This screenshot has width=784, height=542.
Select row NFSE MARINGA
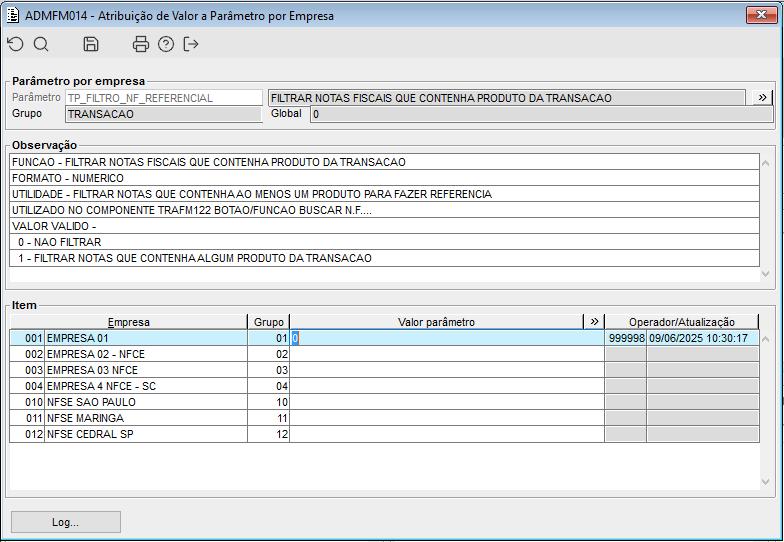point(384,418)
